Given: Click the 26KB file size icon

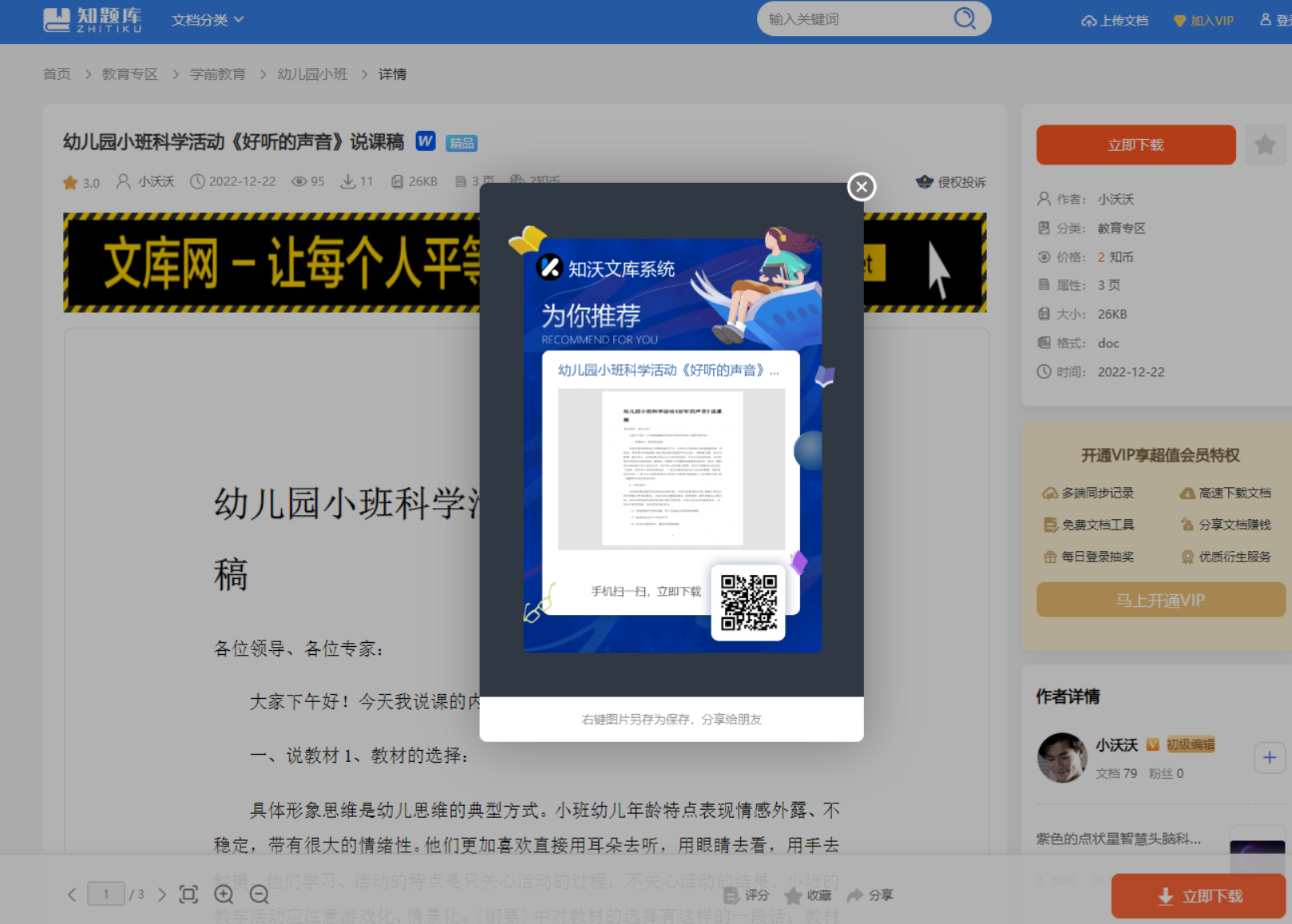Looking at the screenshot, I should tap(397, 182).
